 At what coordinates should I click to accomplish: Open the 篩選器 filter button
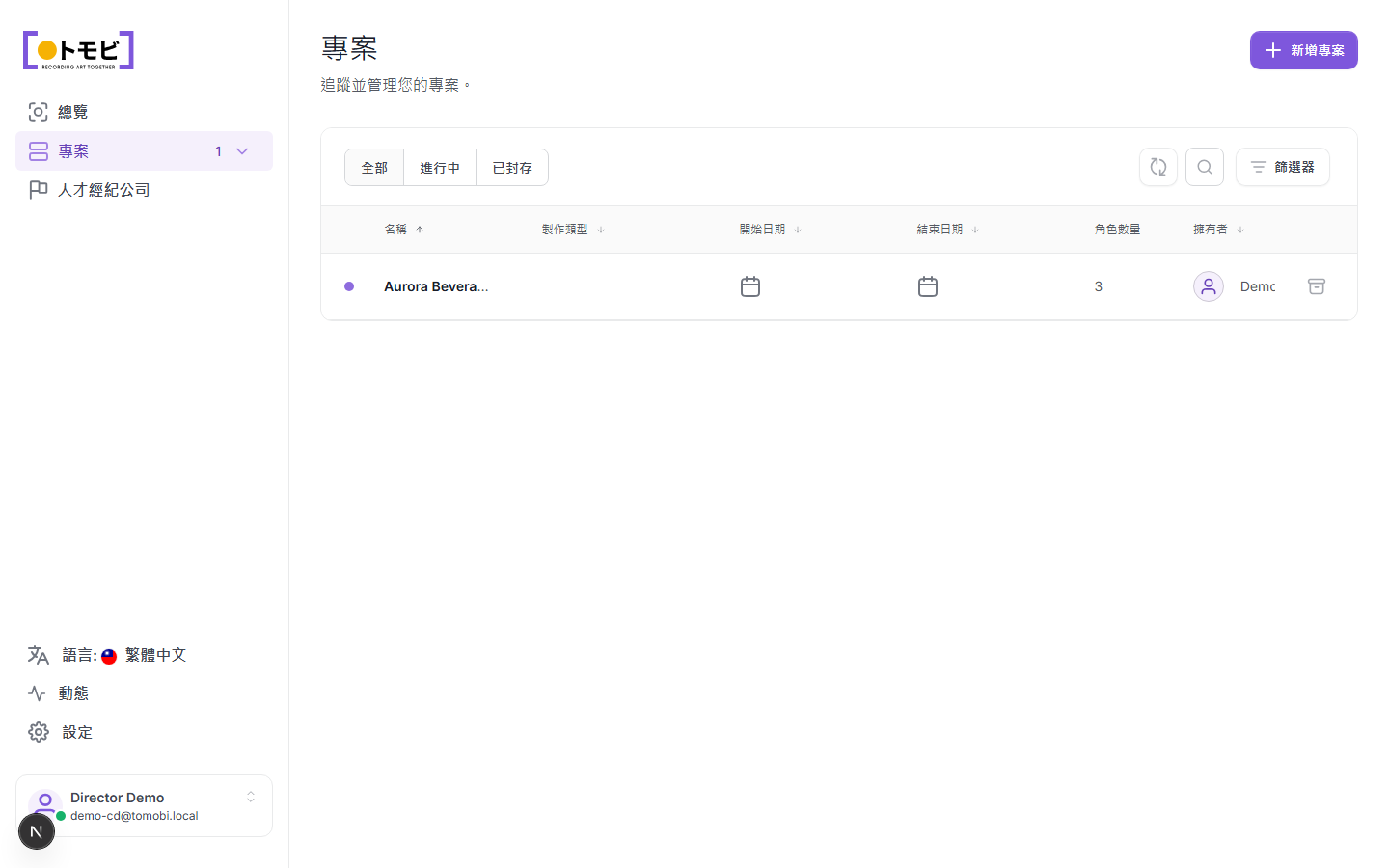click(1283, 167)
